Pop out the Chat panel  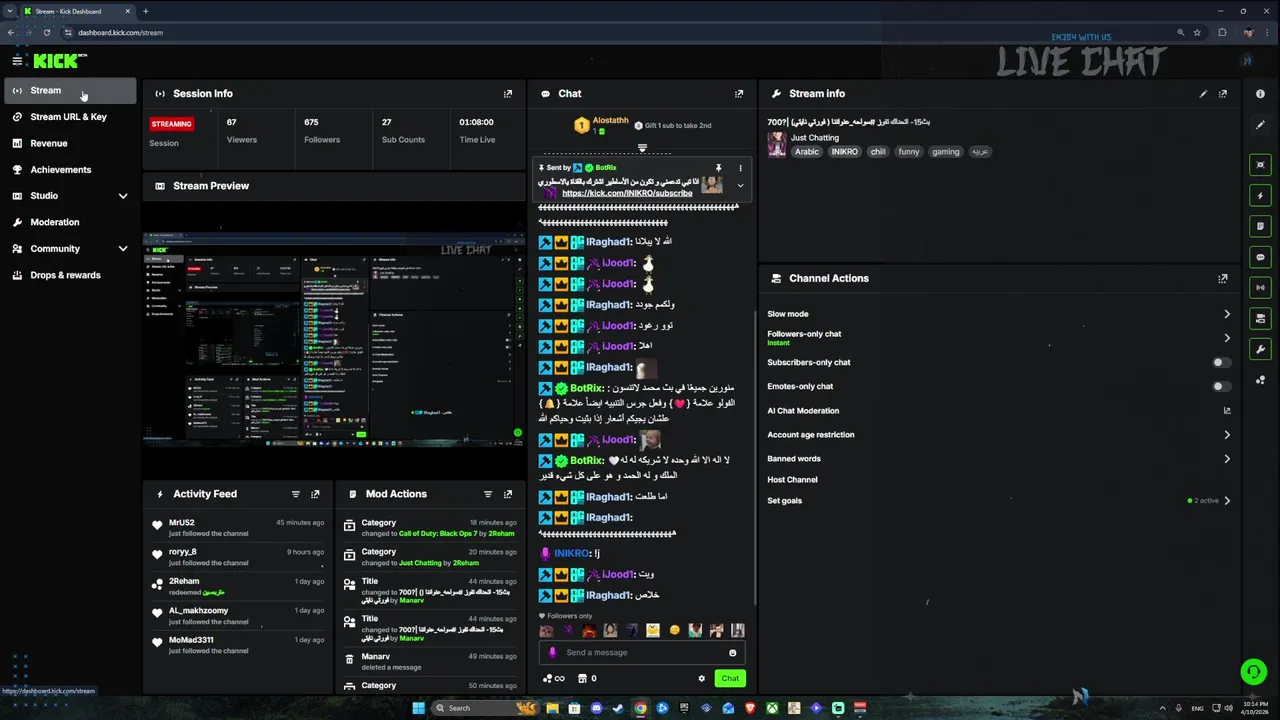[739, 94]
